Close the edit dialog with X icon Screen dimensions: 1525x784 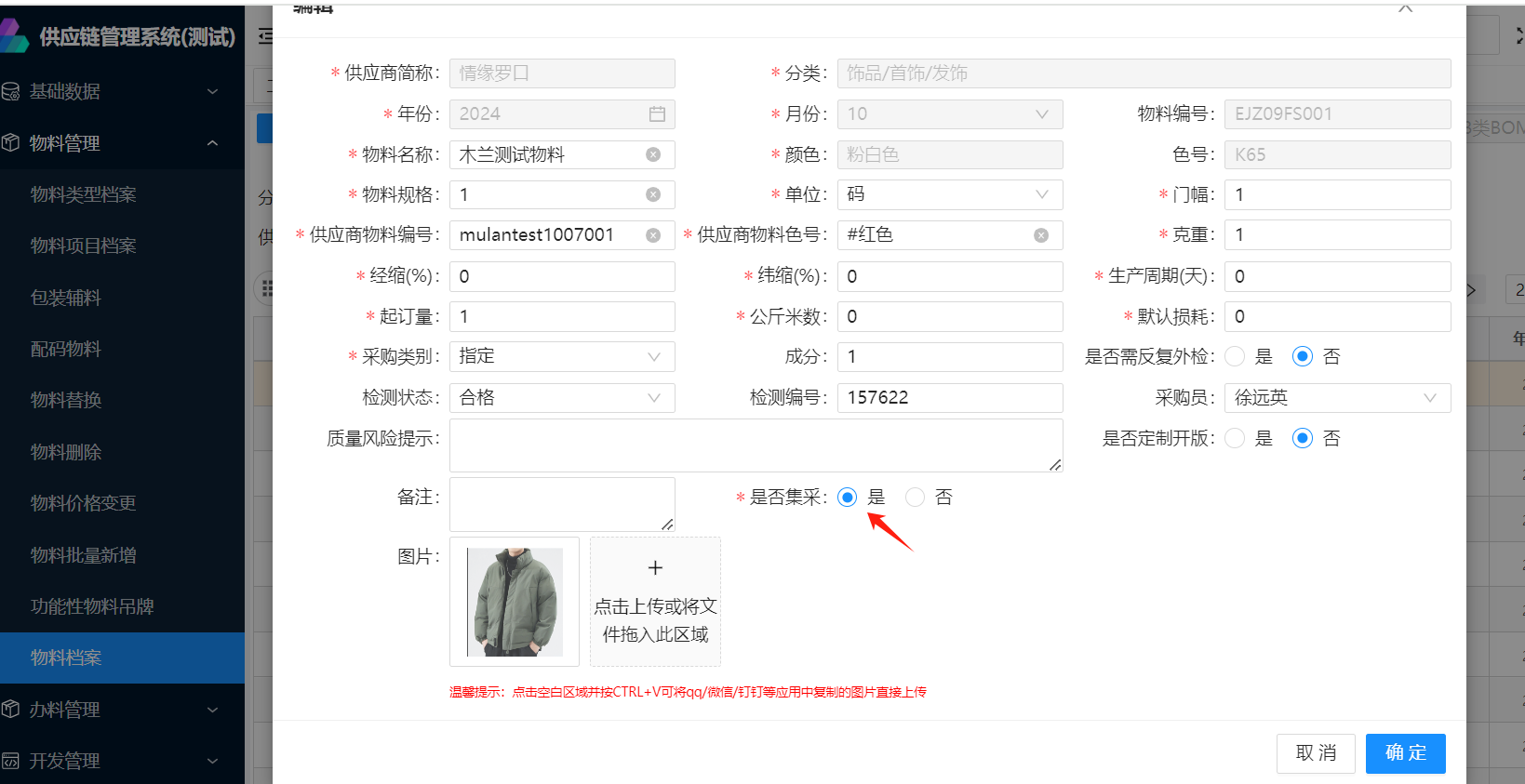1405,8
